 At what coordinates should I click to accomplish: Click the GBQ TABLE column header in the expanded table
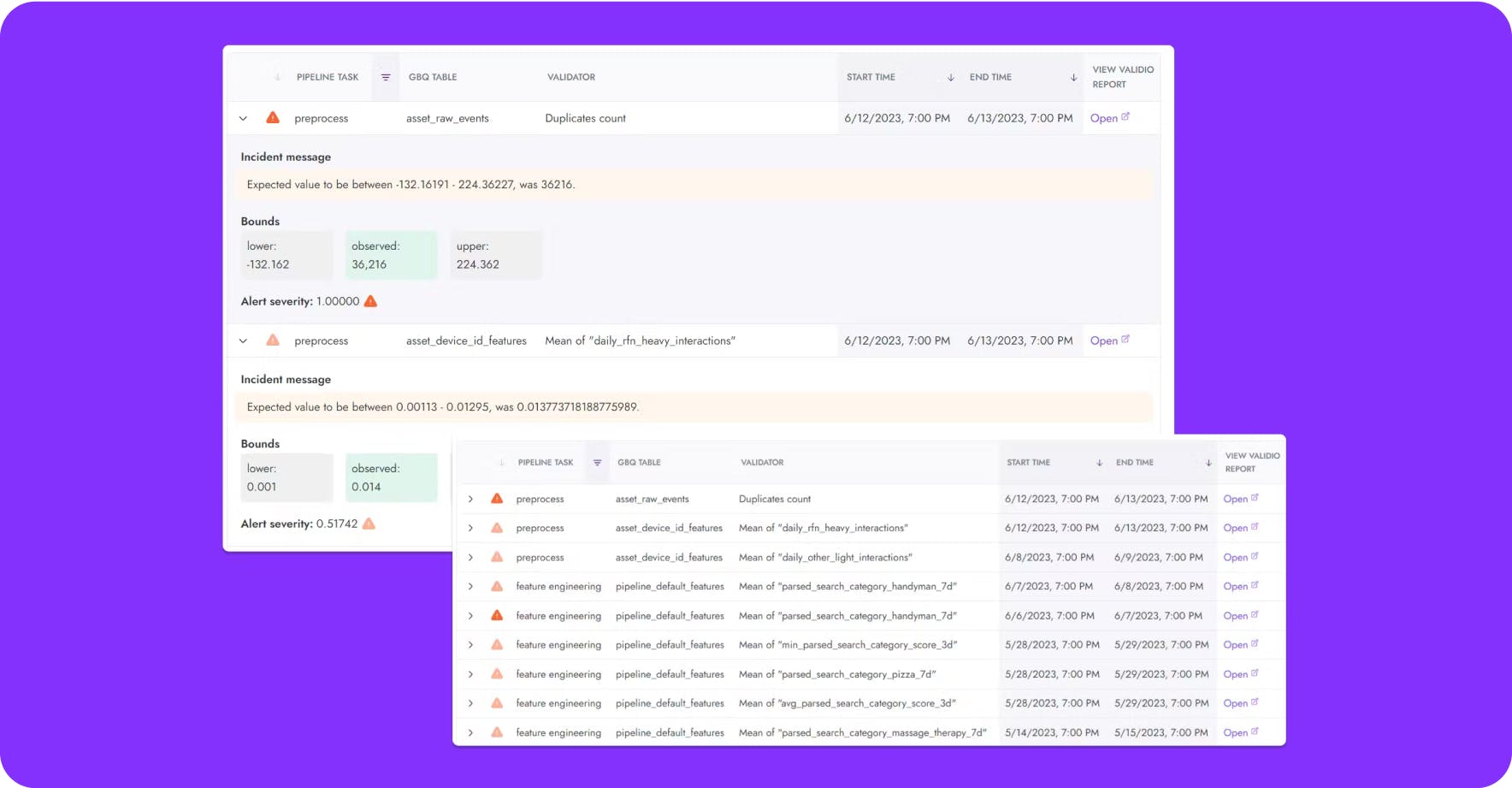[x=433, y=77]
